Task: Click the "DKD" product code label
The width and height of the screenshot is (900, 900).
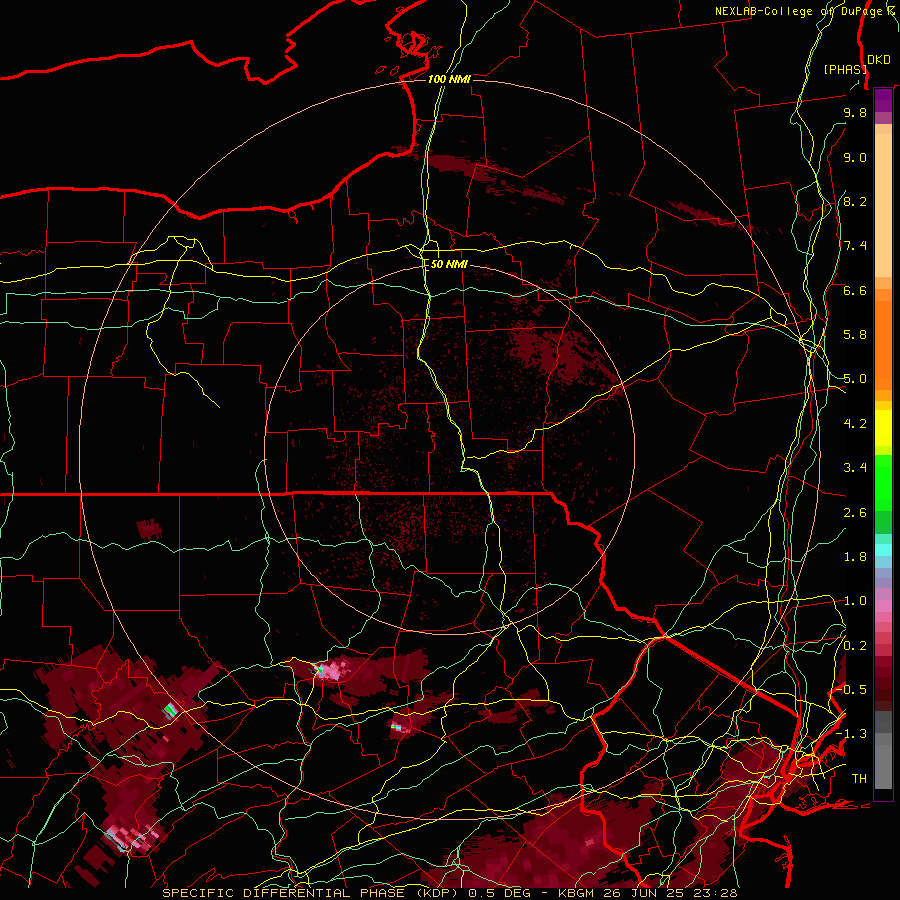Action: tap(879, 60)
